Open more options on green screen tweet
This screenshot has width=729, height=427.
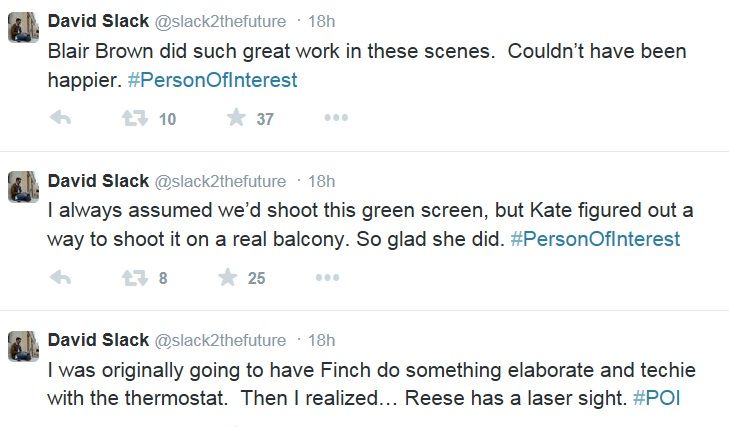point(327,278)
